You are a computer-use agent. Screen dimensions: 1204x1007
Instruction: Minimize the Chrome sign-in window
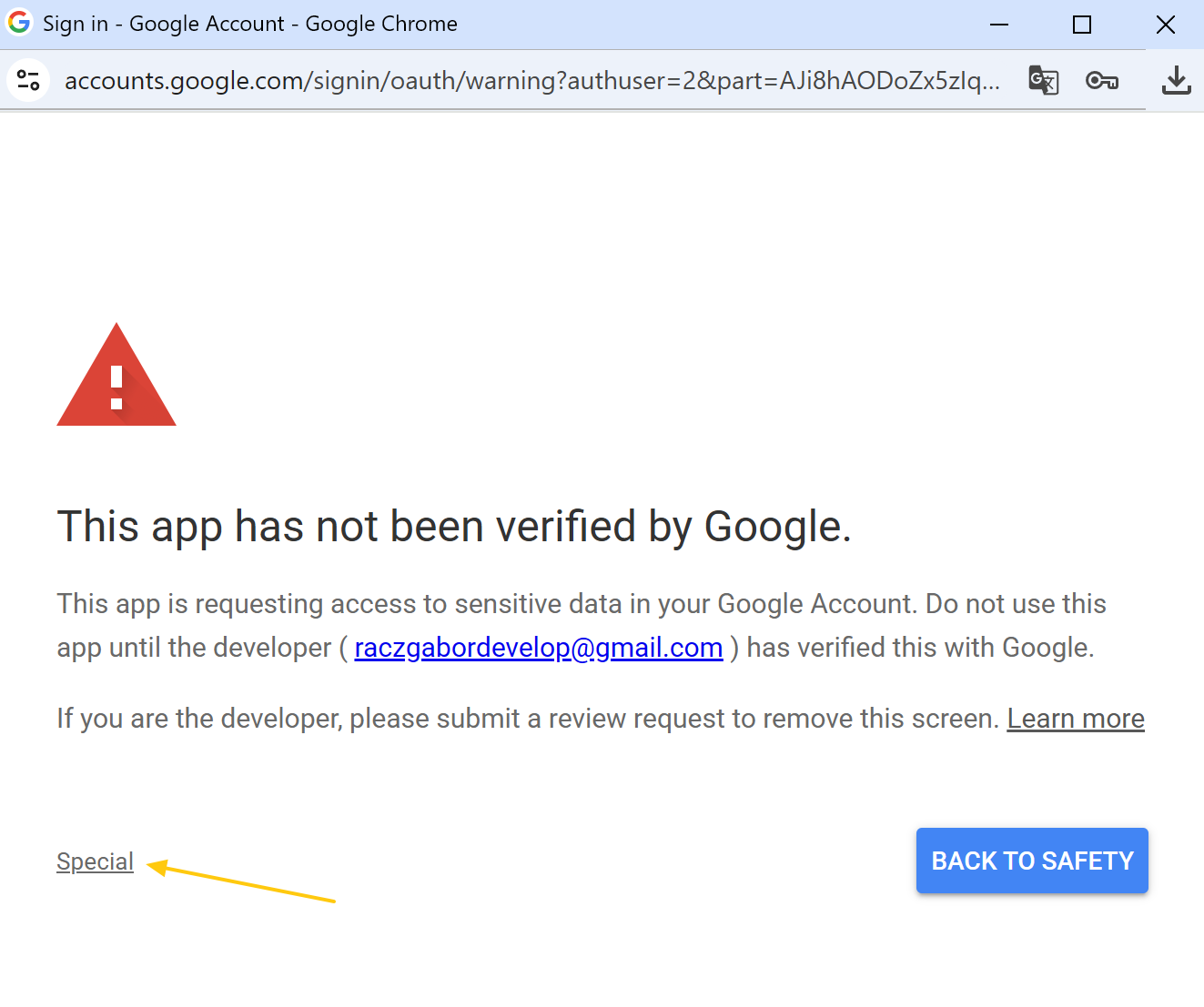(999, 25)
